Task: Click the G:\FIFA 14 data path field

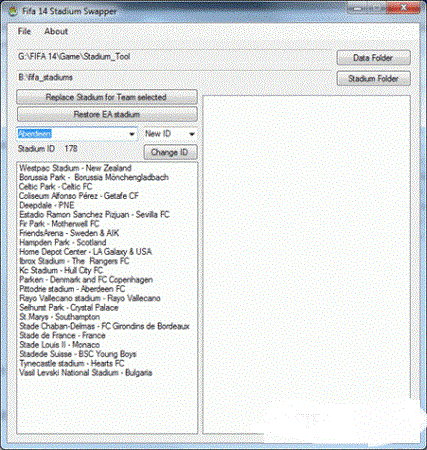Action: coord(173,57)
